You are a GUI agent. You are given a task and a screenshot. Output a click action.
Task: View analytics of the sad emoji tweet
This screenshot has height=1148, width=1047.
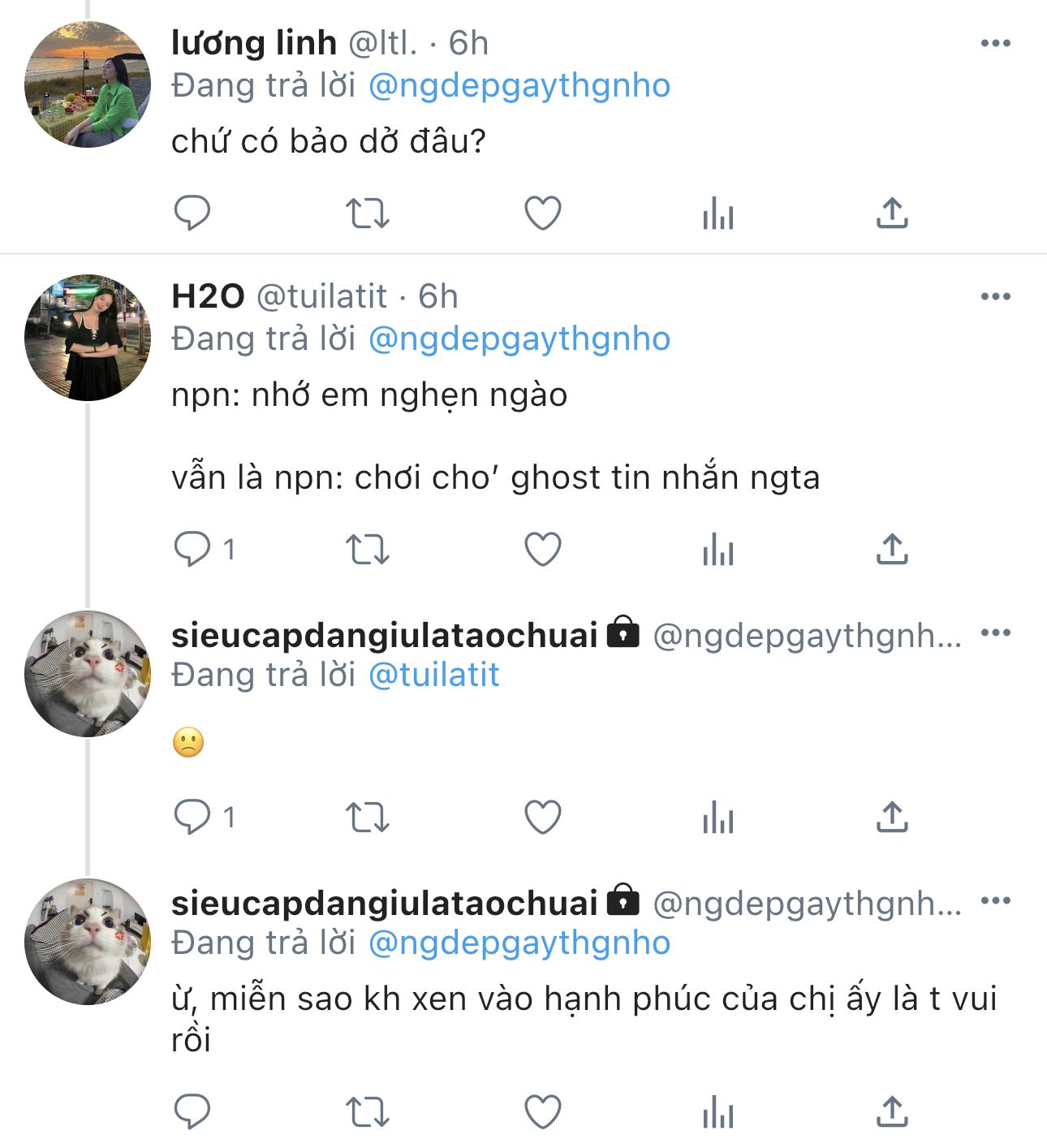coord(718,817)
